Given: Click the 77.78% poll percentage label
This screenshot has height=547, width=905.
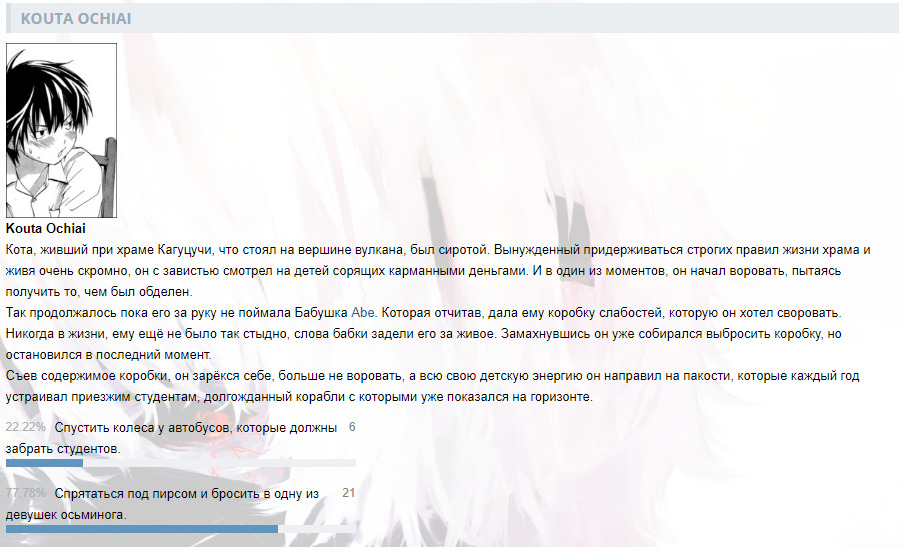Looking at the screenshot, I should click(26, 494).
